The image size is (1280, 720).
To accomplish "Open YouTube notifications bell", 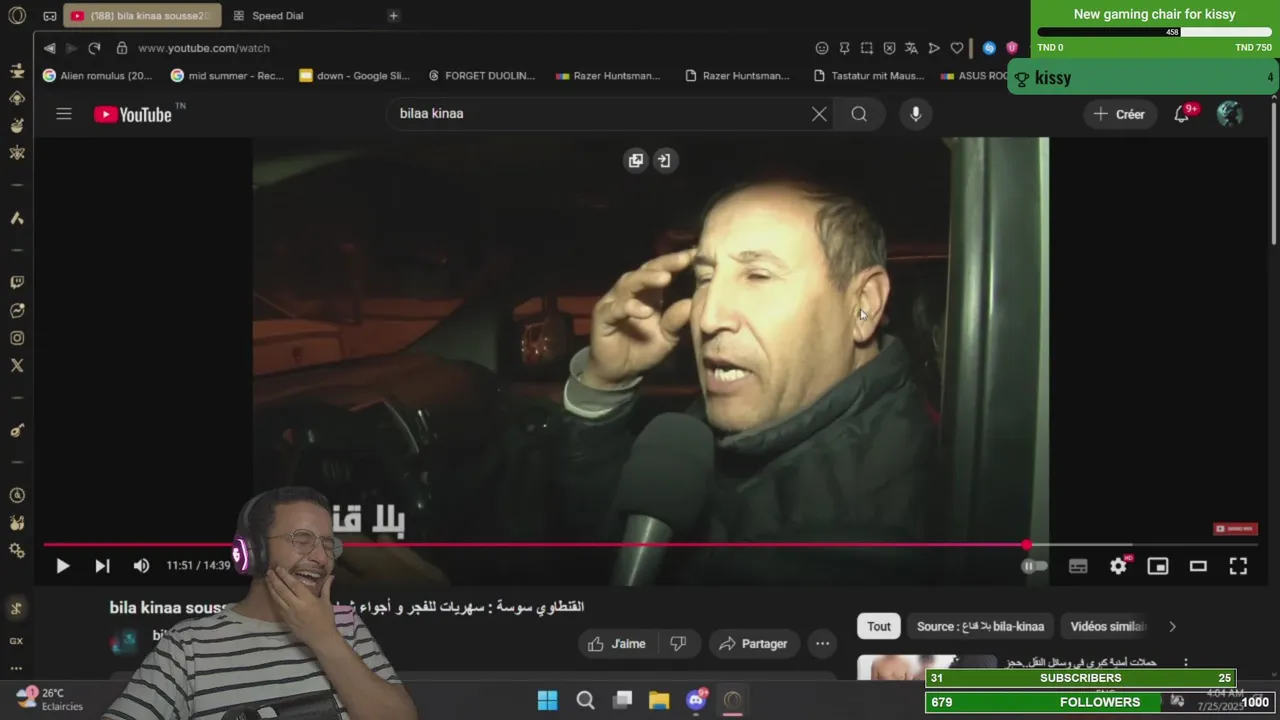I will [x=1183, y=114].
